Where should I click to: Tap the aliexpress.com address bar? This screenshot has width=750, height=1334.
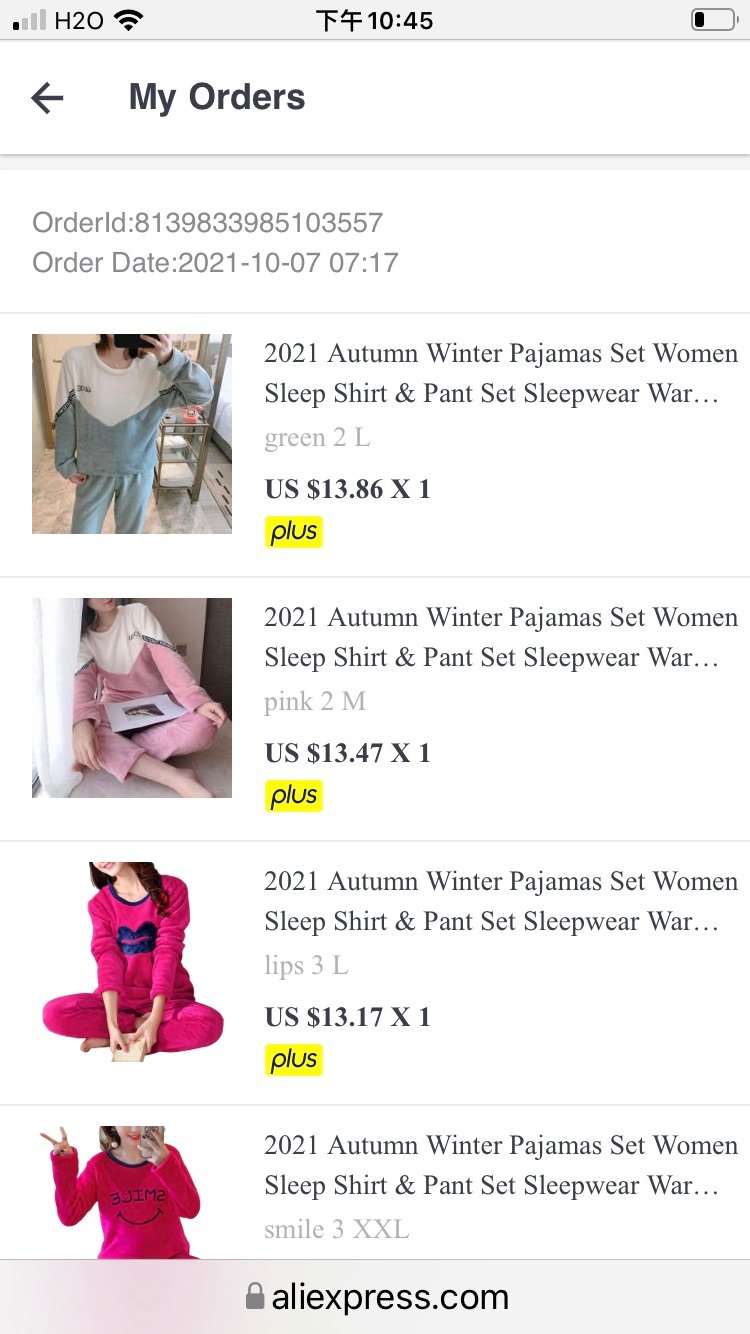[375, 1297]
